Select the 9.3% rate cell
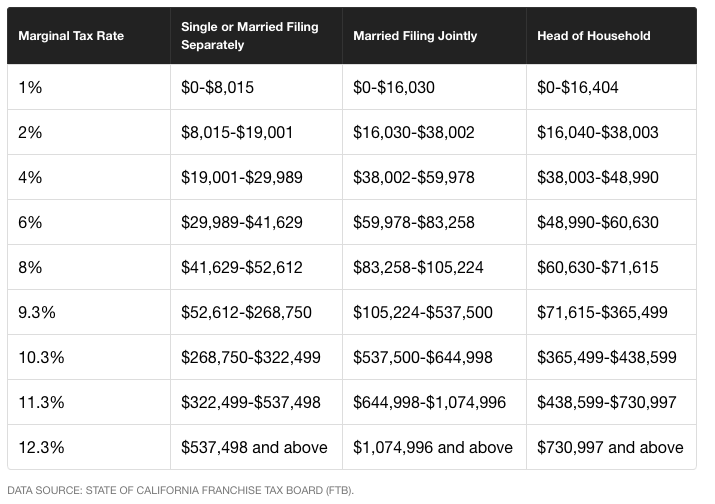This screenshot has height=504, width=715. click(x=37, y=312)
